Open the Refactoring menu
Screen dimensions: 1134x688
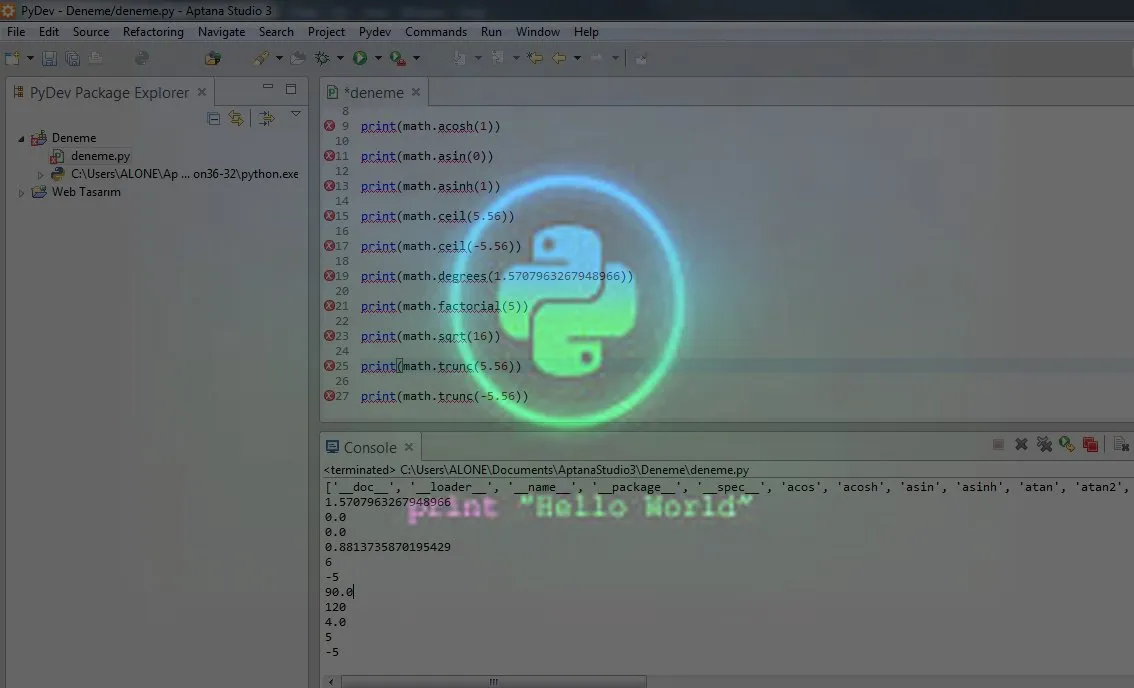pyautogui.click(x=153, y=32)
